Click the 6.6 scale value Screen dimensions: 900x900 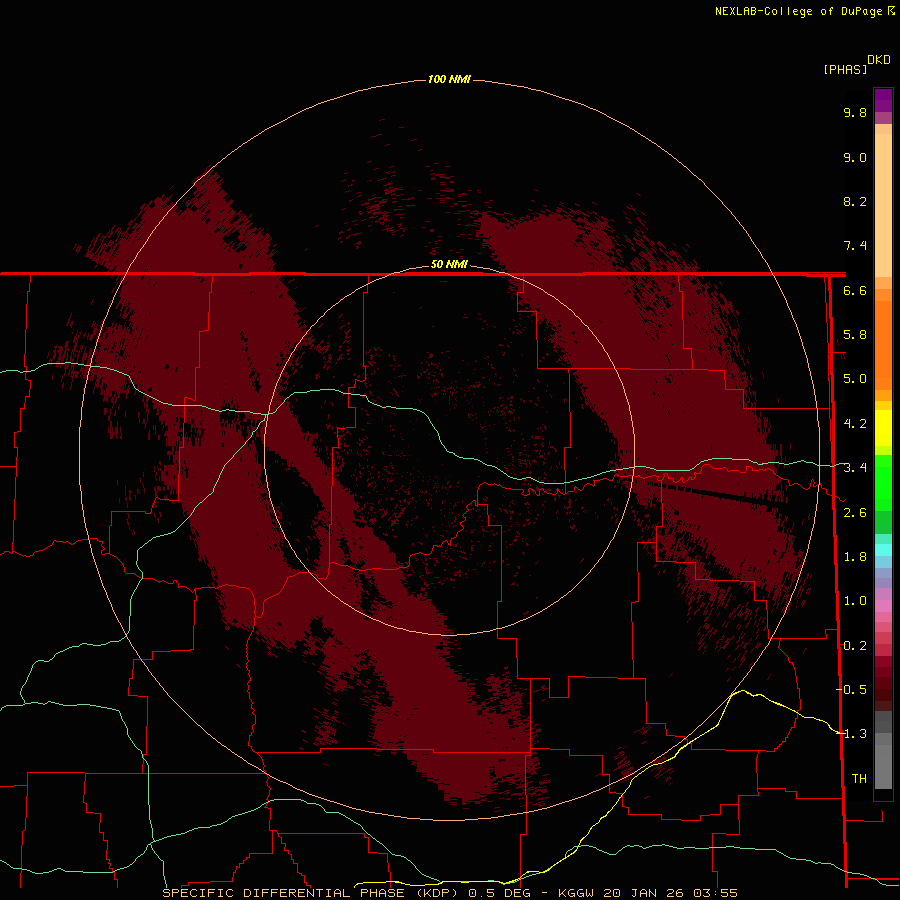[x=855, y=291]
